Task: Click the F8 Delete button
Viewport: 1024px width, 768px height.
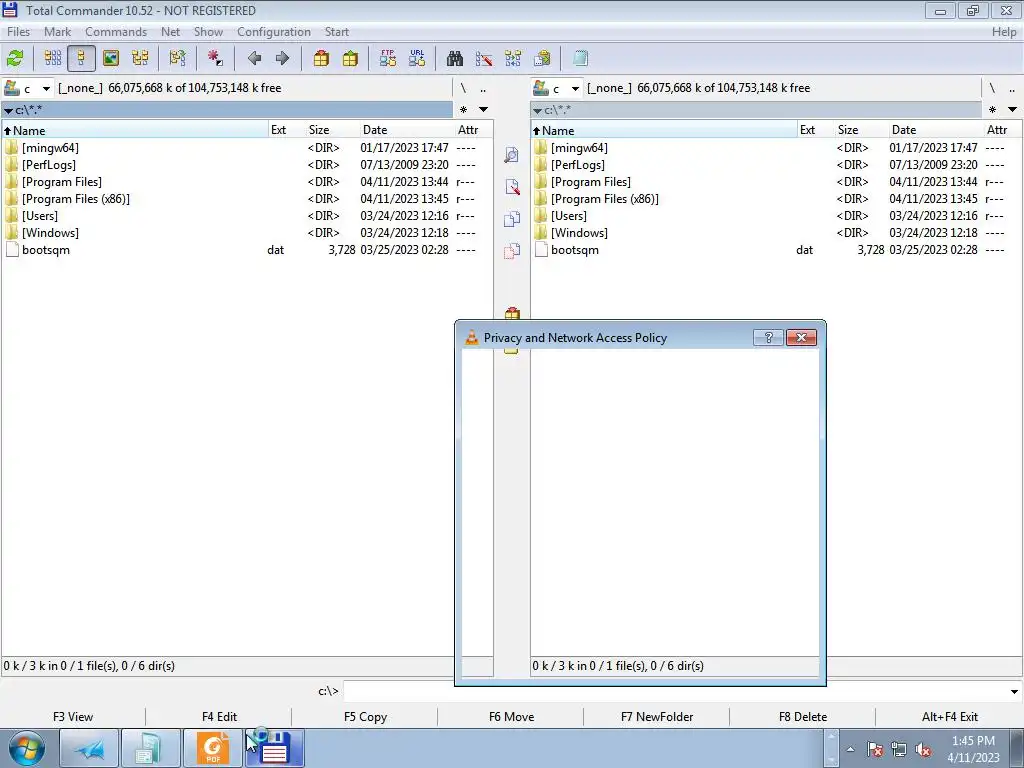Action: [803, 716]
